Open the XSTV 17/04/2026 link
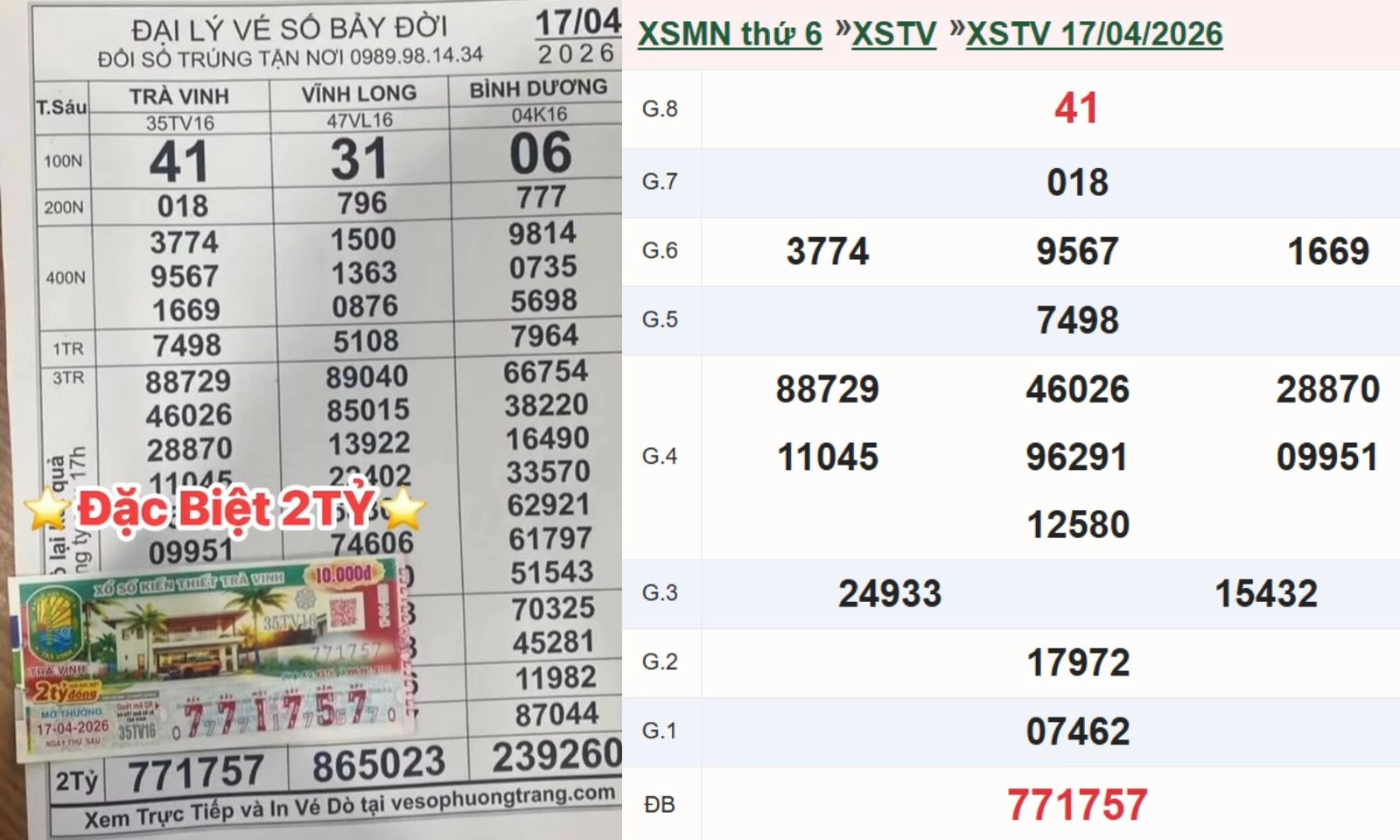Screen dimensions: 1400x840 [1094, 34]
